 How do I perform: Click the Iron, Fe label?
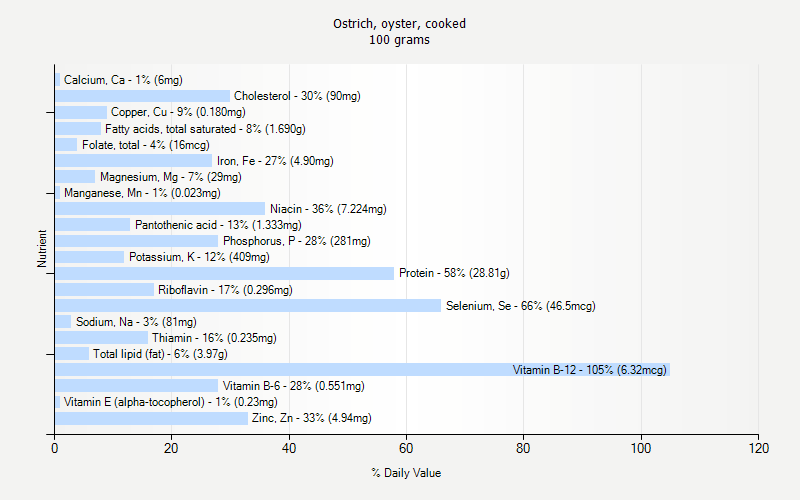point(275,161)
